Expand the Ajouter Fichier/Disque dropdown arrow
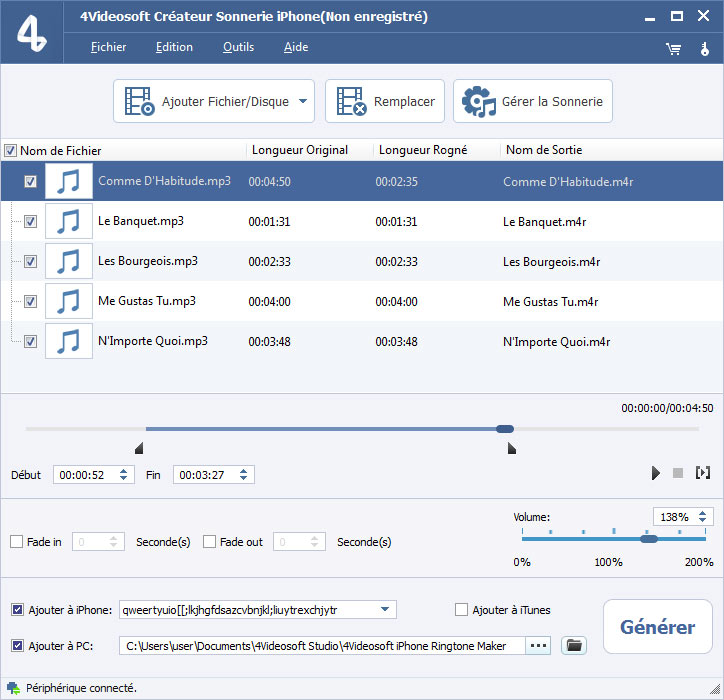Viewport: 724px width, 700px height. [x=303, y=101]
